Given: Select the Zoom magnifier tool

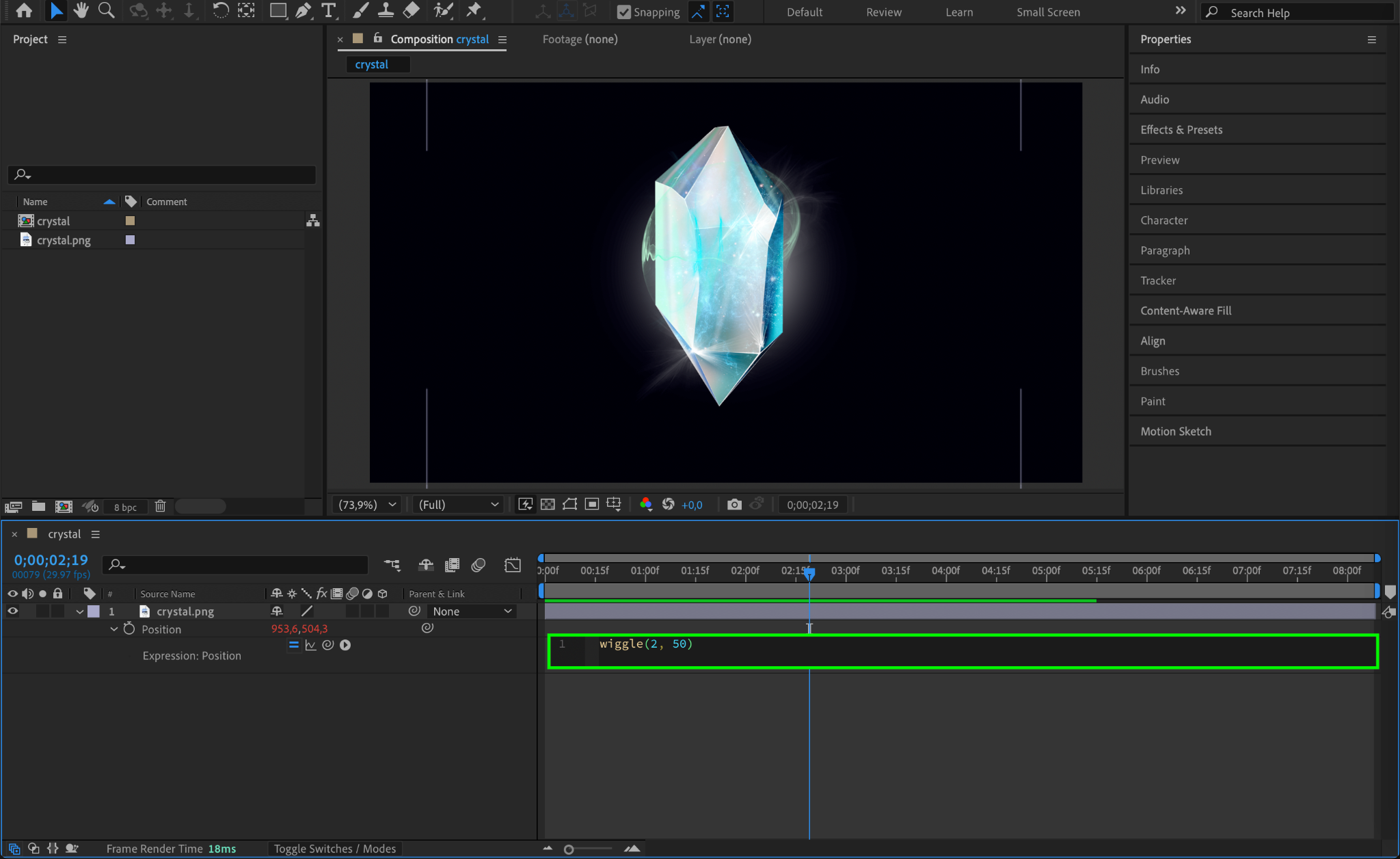Looking at the screenshot, I should [x=106, y=10].
